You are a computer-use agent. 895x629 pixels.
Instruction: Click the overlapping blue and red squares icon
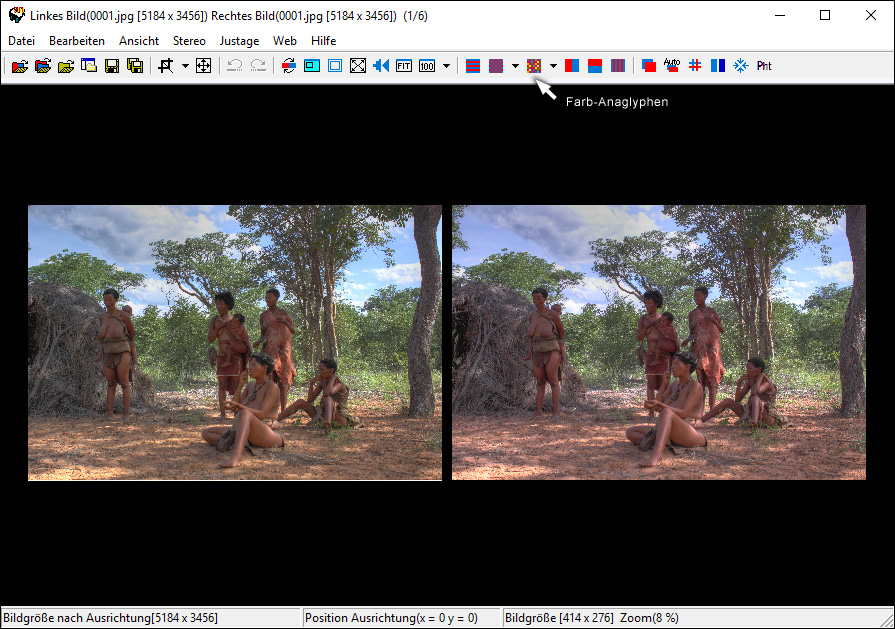649,66
